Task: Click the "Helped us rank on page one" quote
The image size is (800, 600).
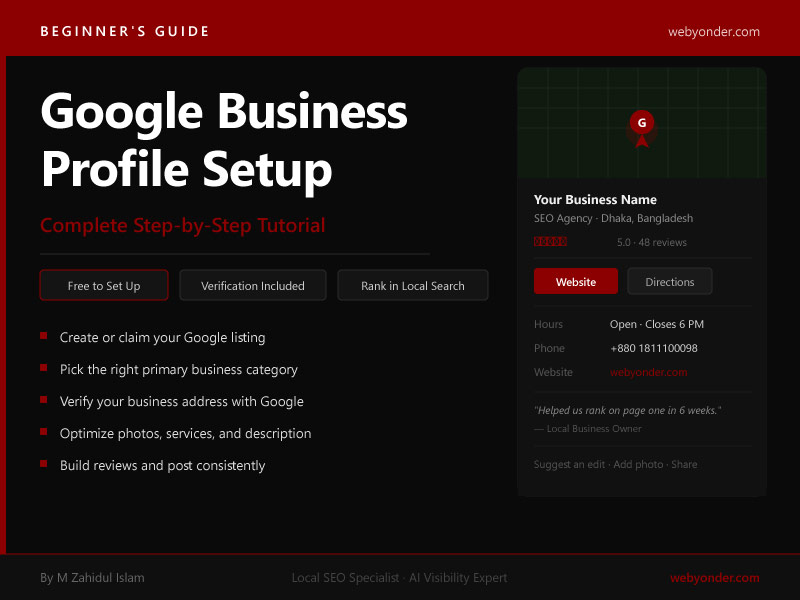Action: 628,410
